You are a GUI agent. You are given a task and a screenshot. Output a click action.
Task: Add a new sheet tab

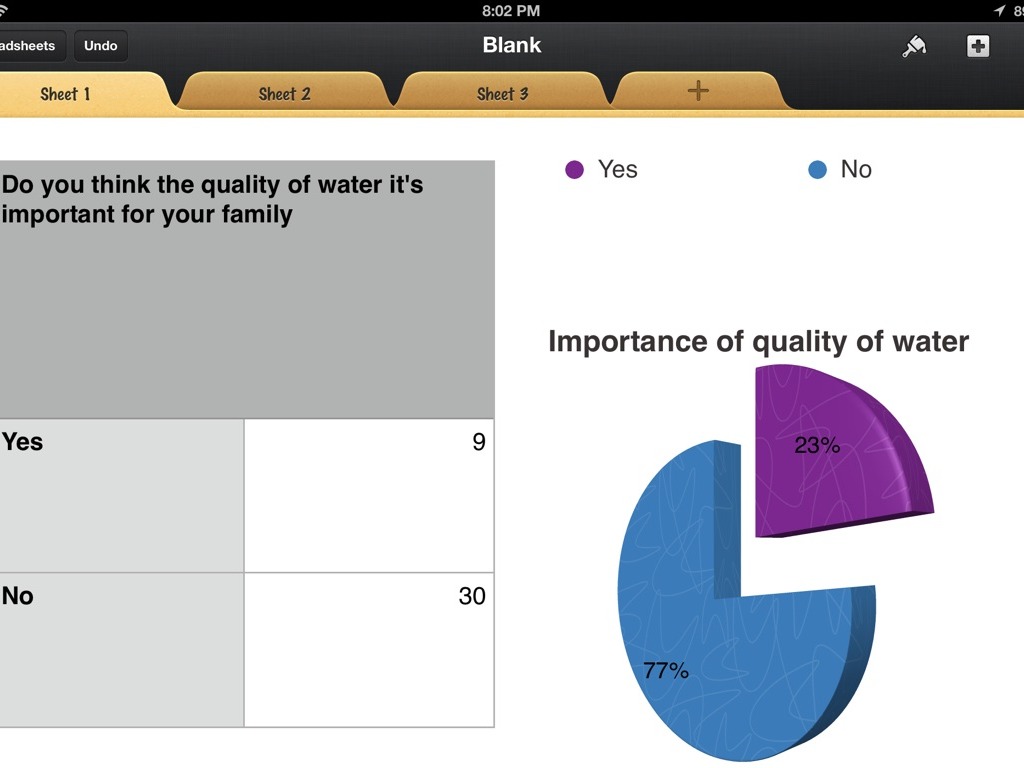pyautogui.click(x=698, y=91)
